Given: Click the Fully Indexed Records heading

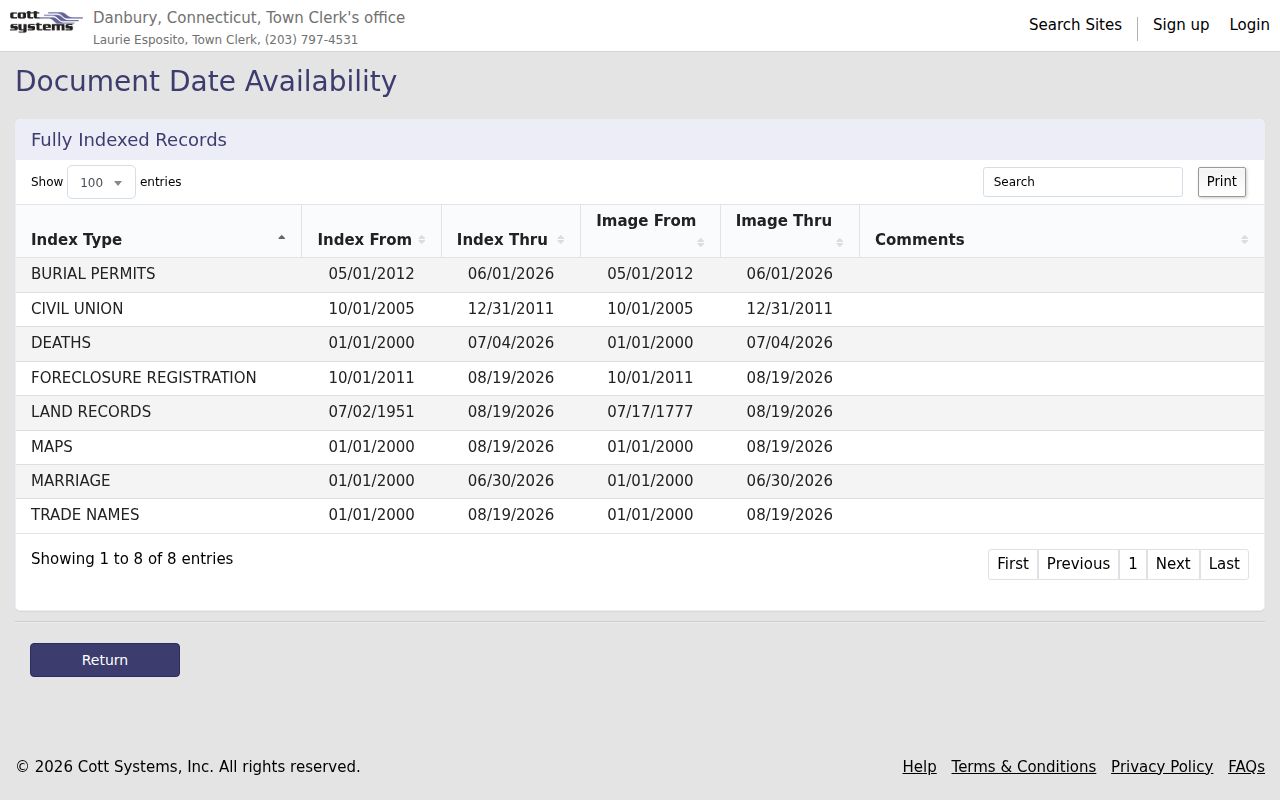Looking at the screenshot, I should click(129, 140).
